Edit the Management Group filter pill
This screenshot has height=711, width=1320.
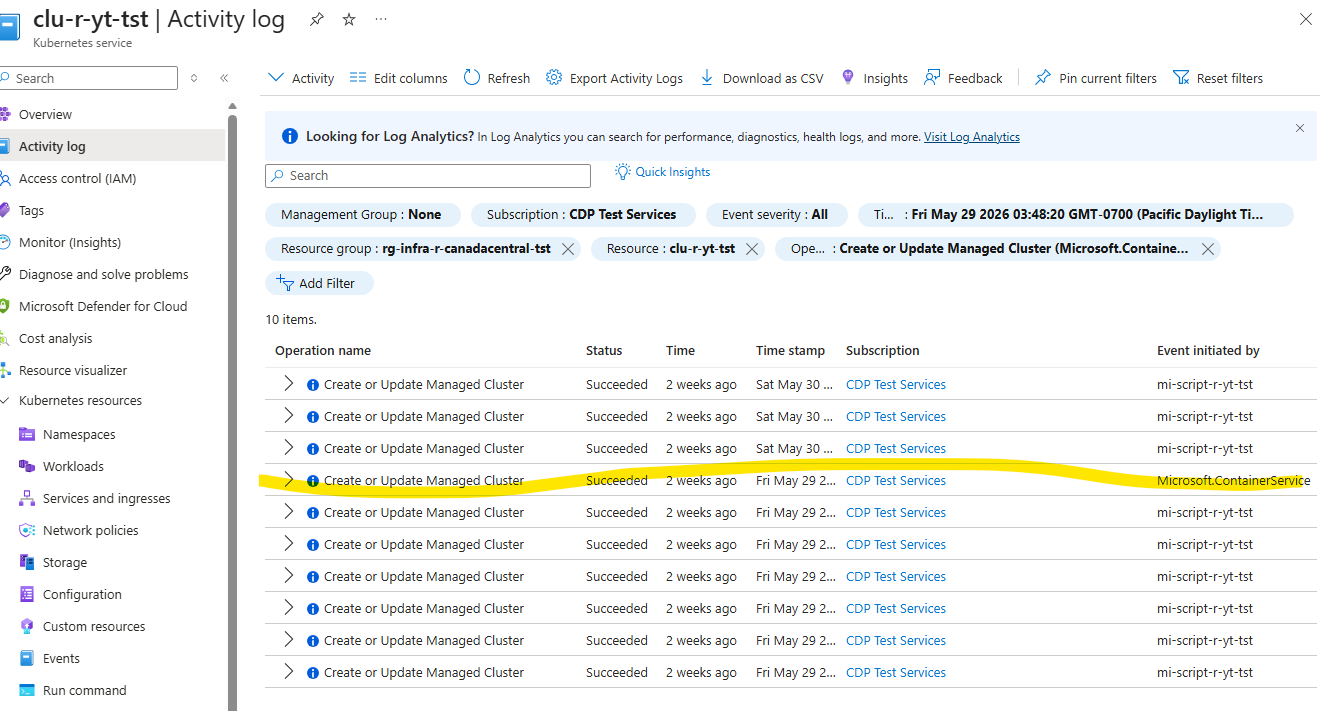pos(362,214)
